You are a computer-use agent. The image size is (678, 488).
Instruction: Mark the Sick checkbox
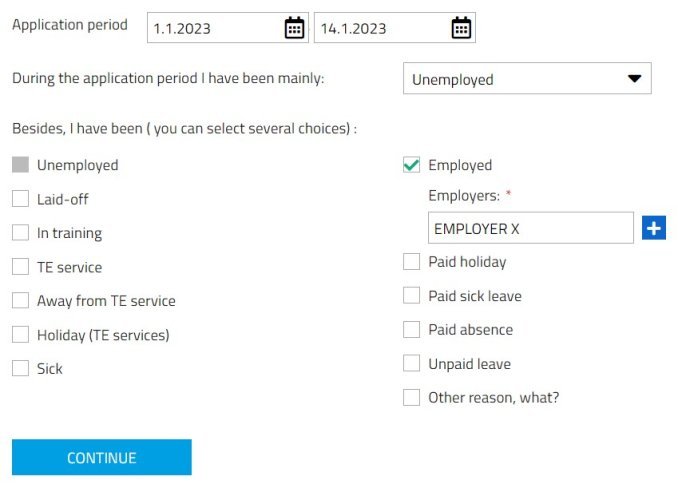coord(20,368)
